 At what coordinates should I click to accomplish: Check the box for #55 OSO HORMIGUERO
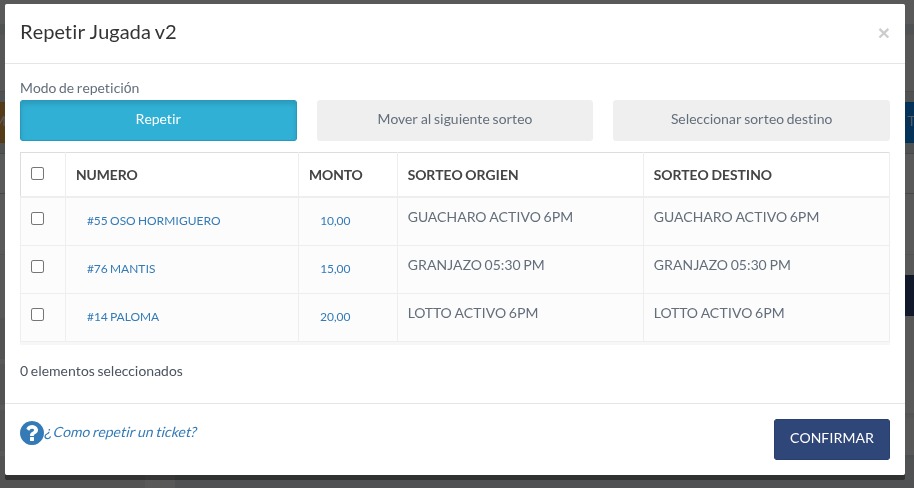pyautogui.click(x=37, y=219)
